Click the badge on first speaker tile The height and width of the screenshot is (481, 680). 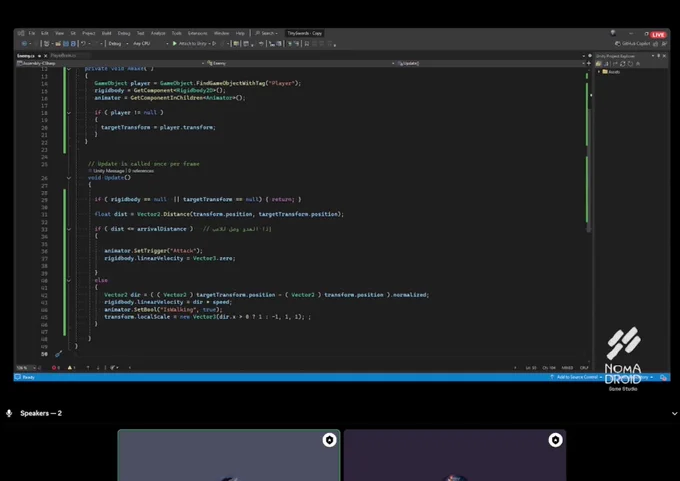coord(330,440)
